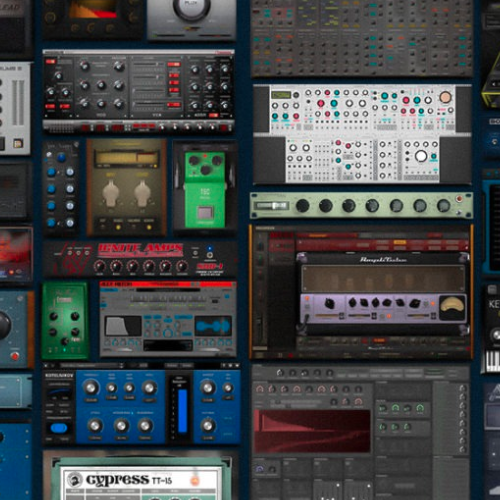The width and height of the screenshot is (500, 500).
Task: Select the highlighted orange tab in AmpliTube header
Action: pyautogui.click(x=400, y=242)
